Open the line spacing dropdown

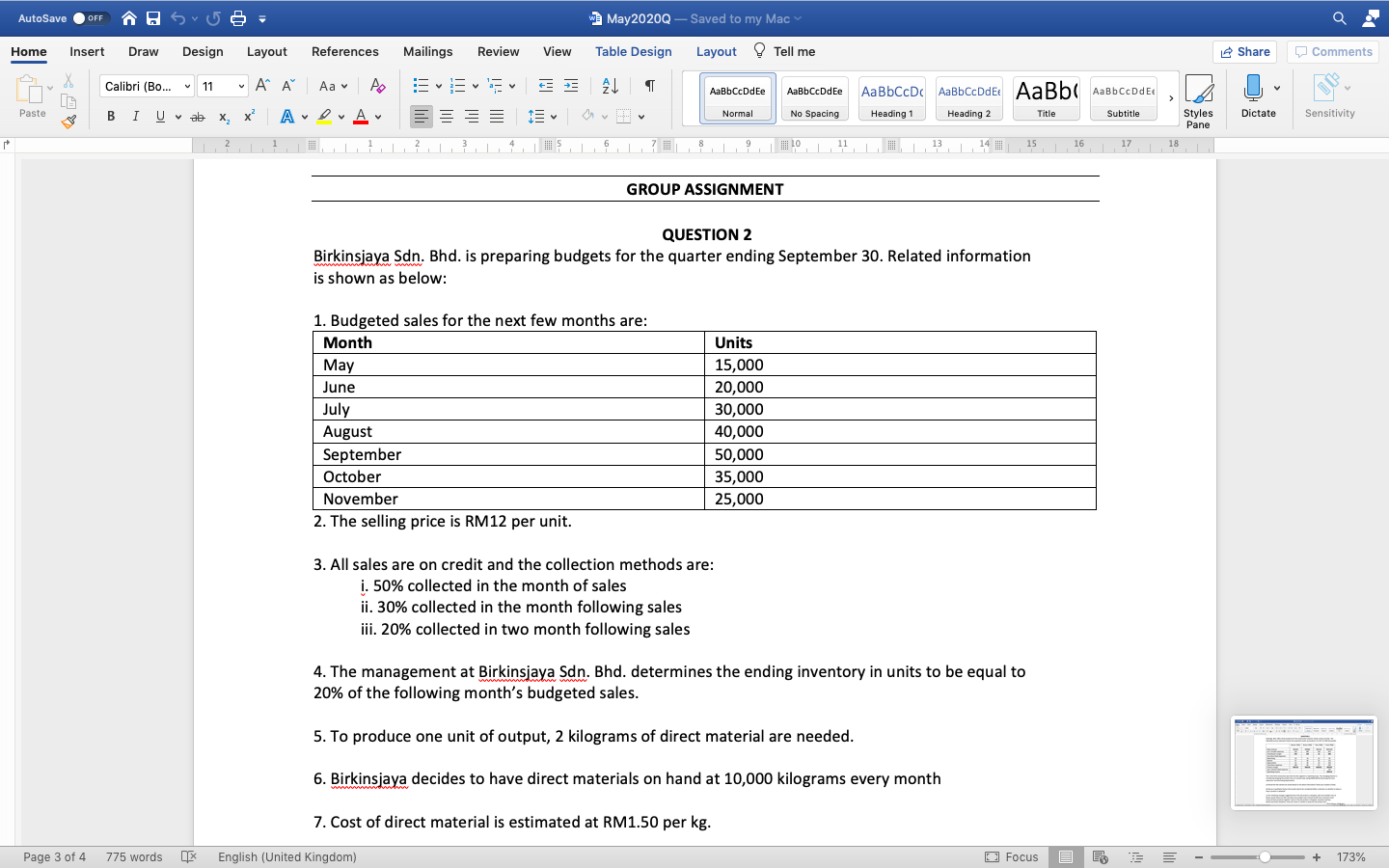coord(543,116)
